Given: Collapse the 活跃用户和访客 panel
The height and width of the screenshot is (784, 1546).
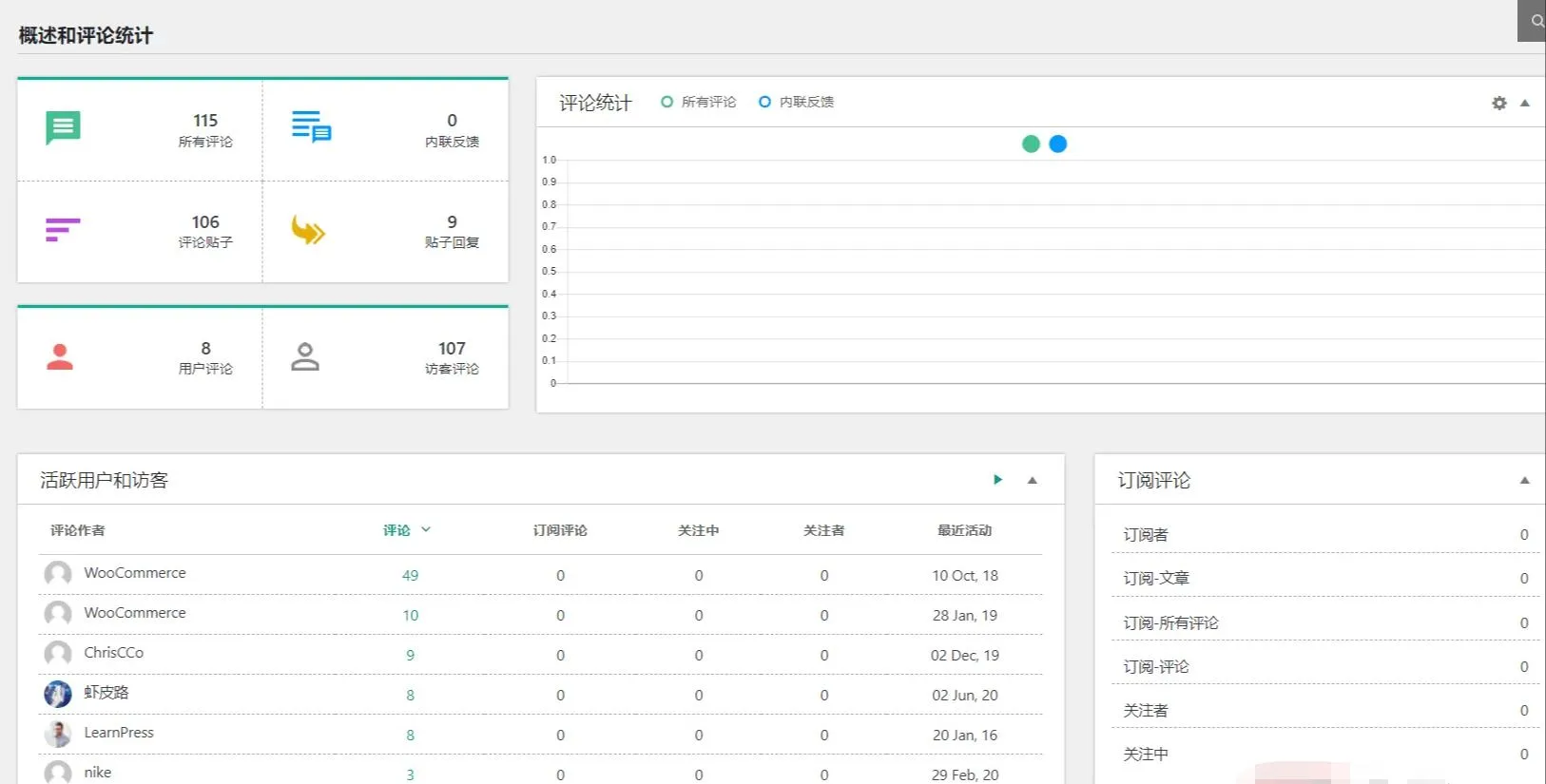Looking at the screenshot, I should click(x=1033, y=480).
